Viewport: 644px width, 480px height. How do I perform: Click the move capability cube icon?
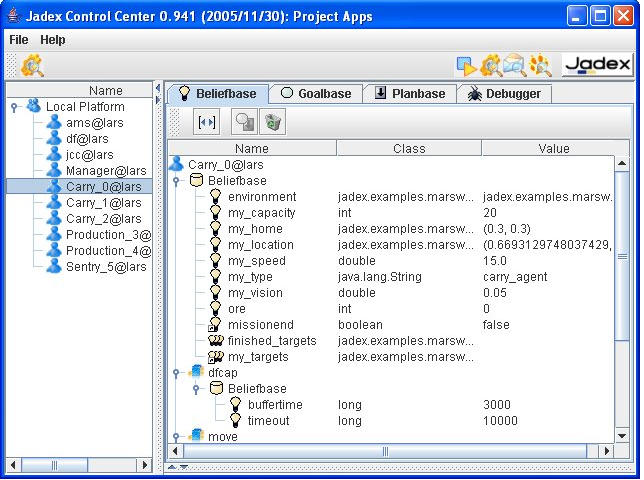[196, 435]
